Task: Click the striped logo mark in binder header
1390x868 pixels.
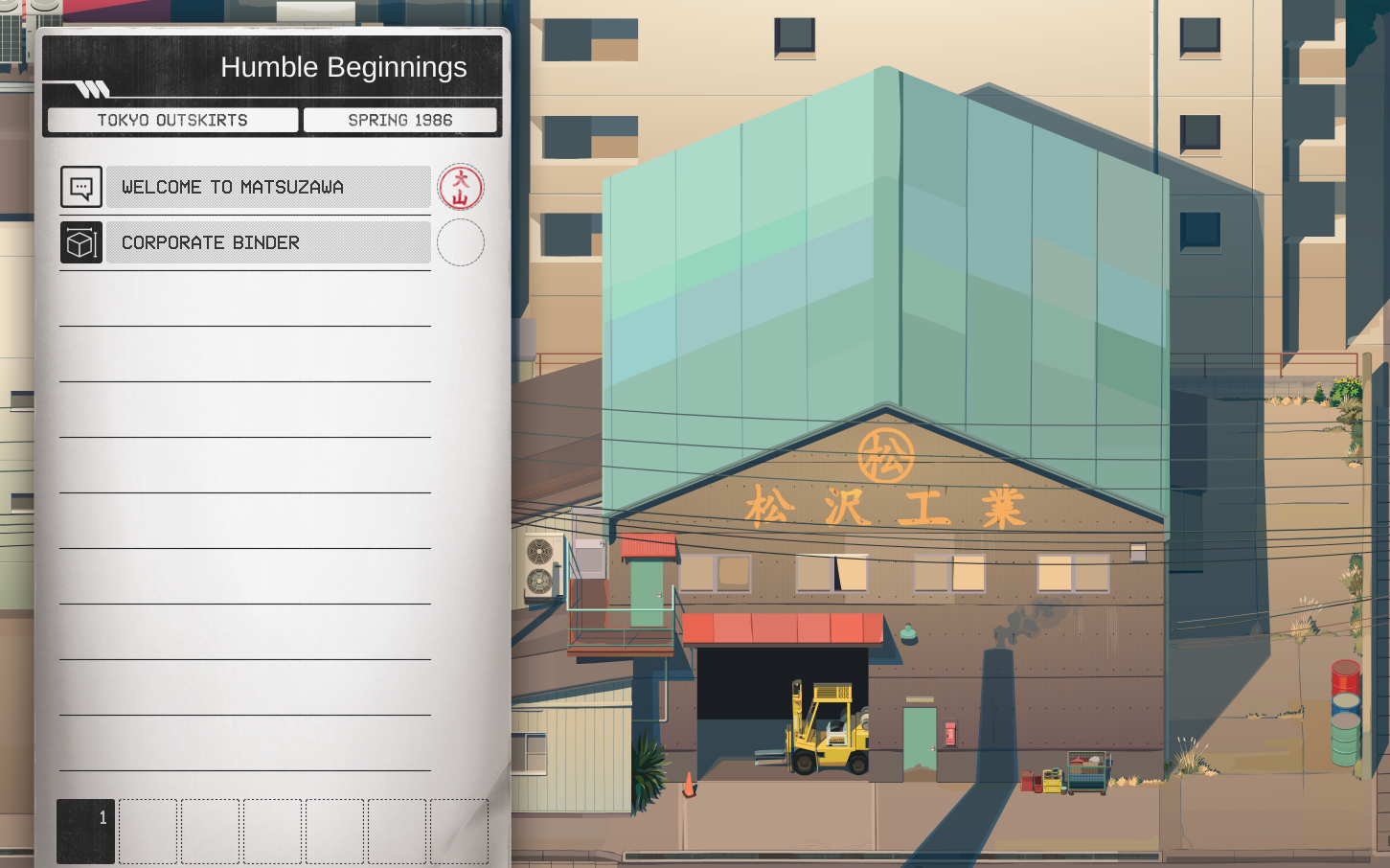Action: point(93,90)
